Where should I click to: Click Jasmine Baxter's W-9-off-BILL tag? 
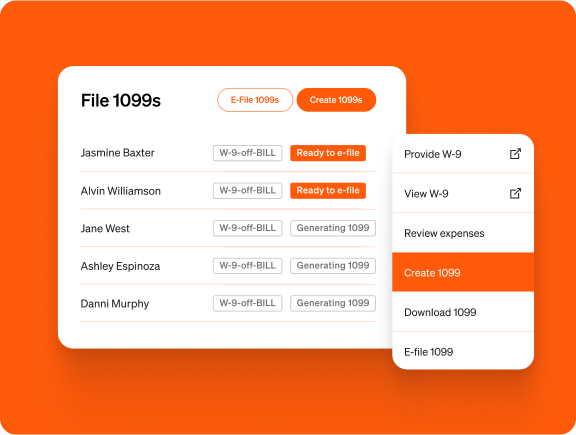pyautogui.click(x=248, y=153)
